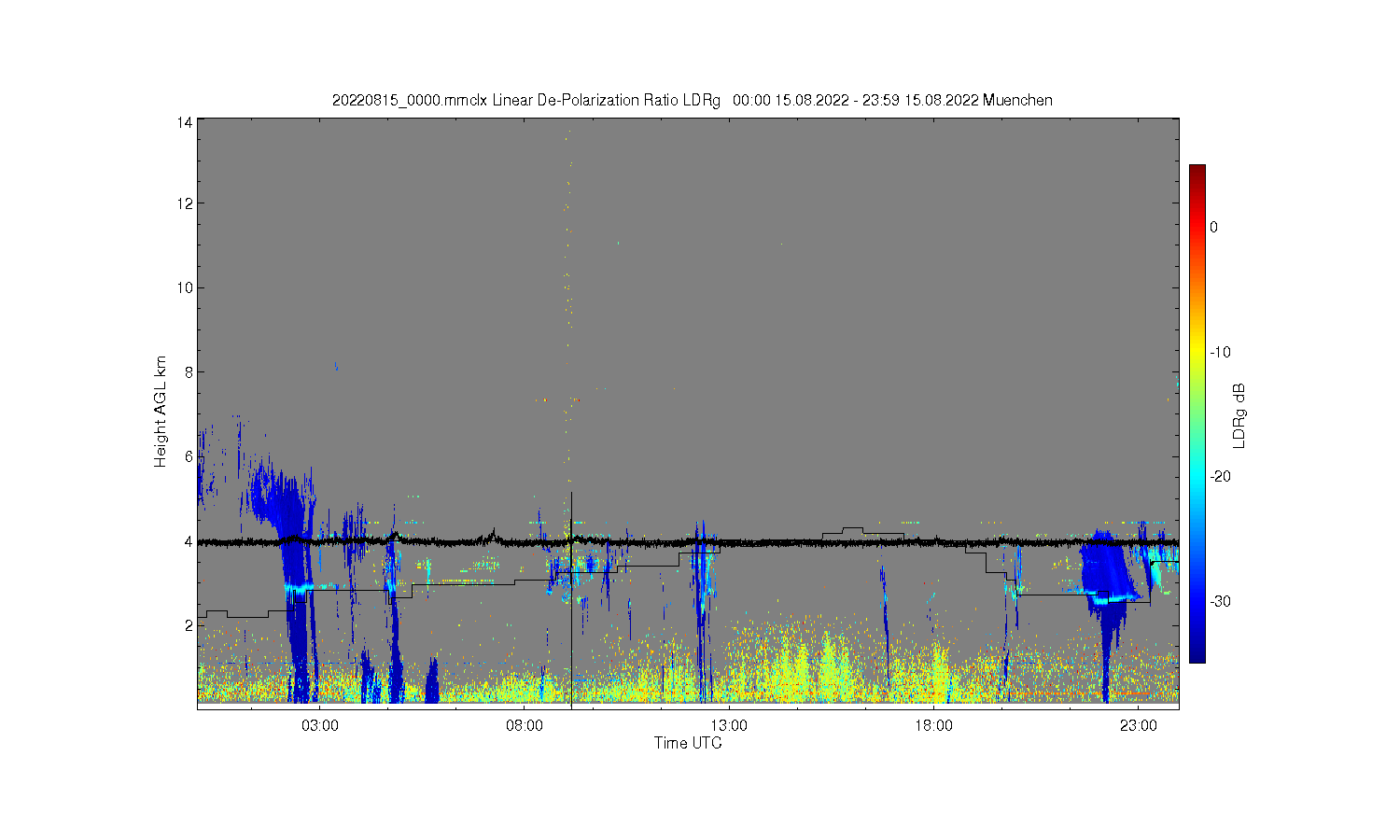This screenshot has width=1400, height=840.
Task: Click the height tick label 2
Action: tap(189, 625)
